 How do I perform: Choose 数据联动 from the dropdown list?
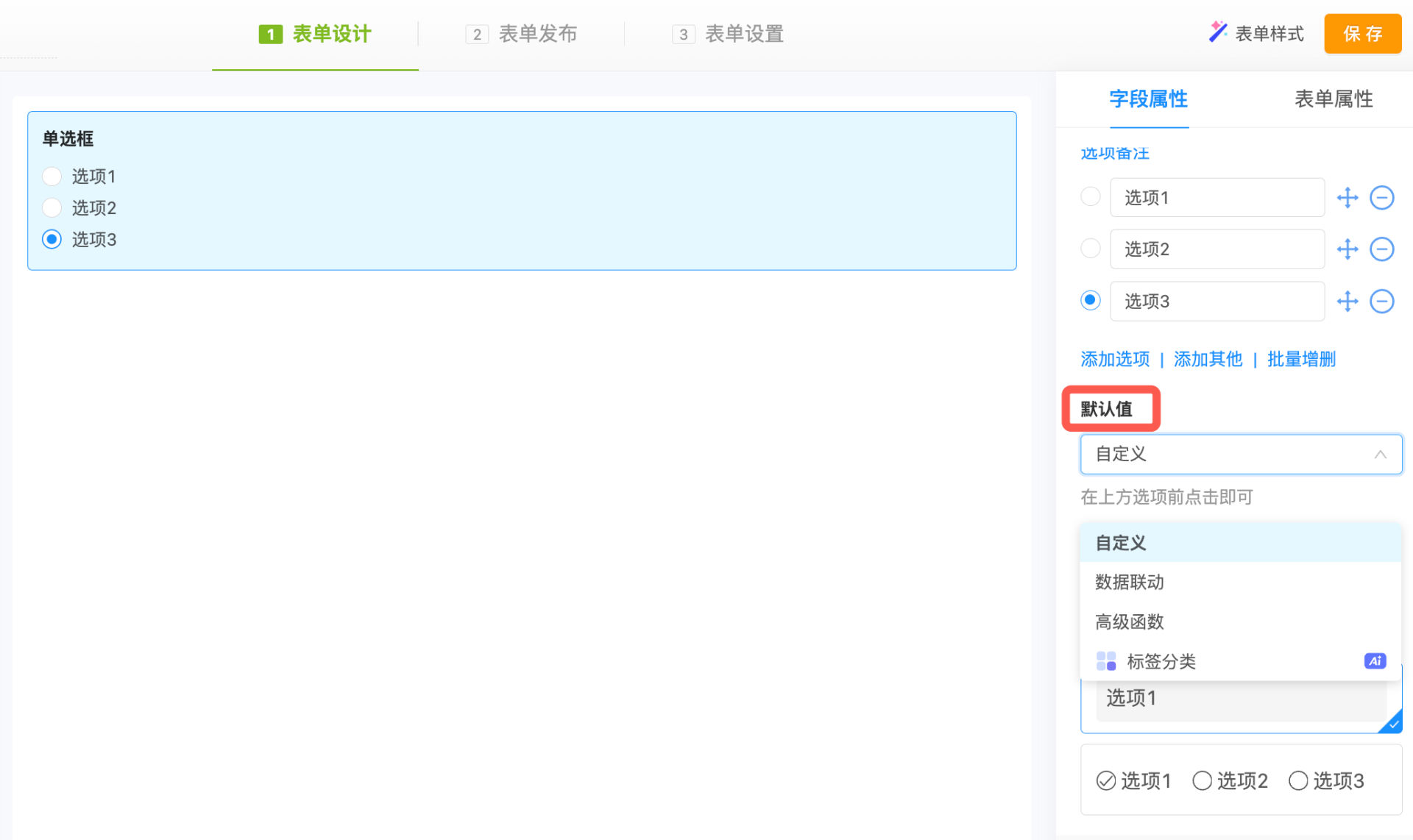(1130, 583)
